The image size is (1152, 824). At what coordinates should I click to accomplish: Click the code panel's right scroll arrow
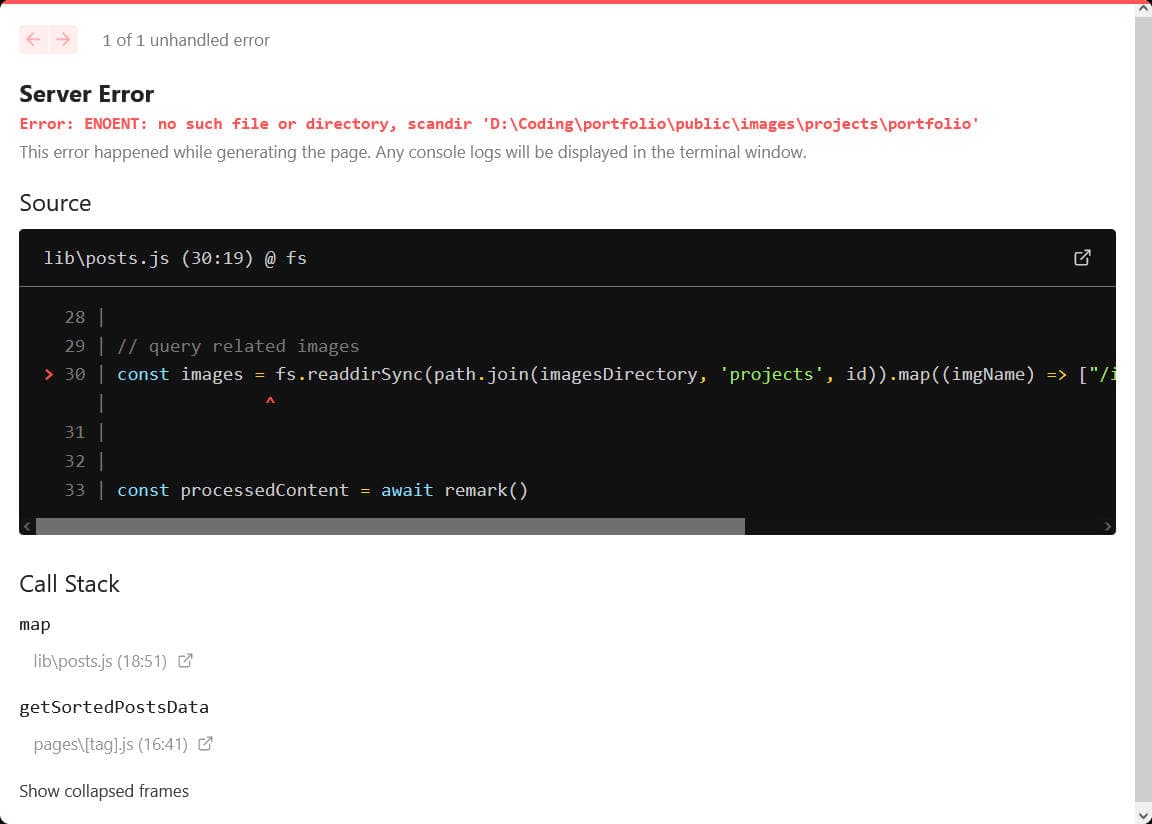[1107, 526]
